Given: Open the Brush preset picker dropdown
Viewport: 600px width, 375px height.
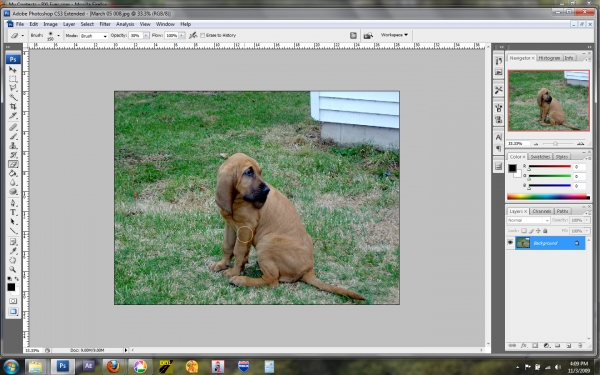Looking at the screenshot, I should point(58,36).
